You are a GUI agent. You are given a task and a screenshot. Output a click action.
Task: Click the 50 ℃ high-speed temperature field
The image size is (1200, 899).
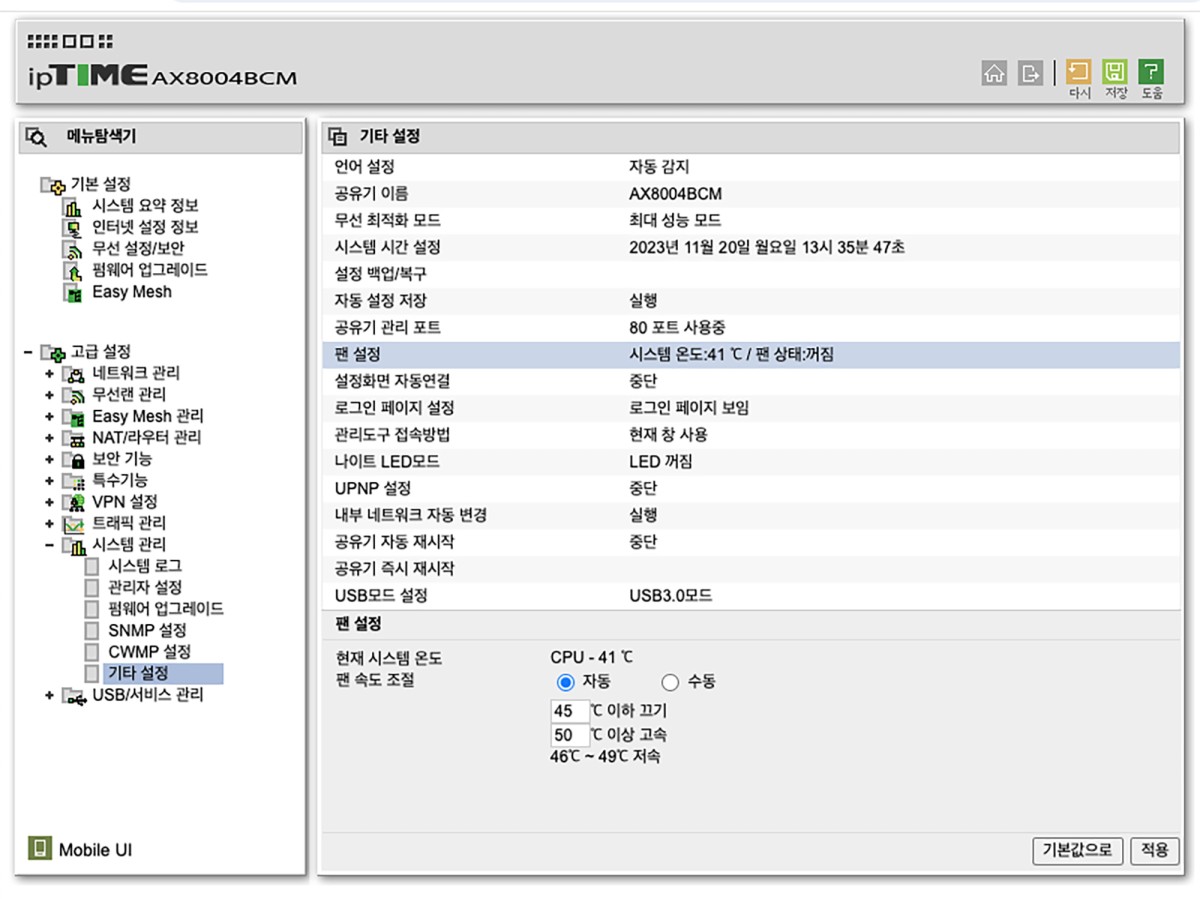coord(568,735)
